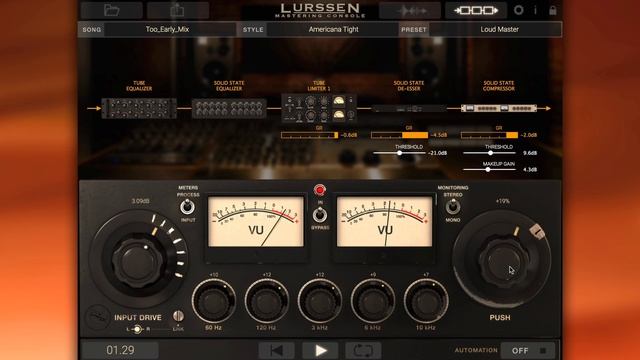Click the right VU meter

point(384,222)
